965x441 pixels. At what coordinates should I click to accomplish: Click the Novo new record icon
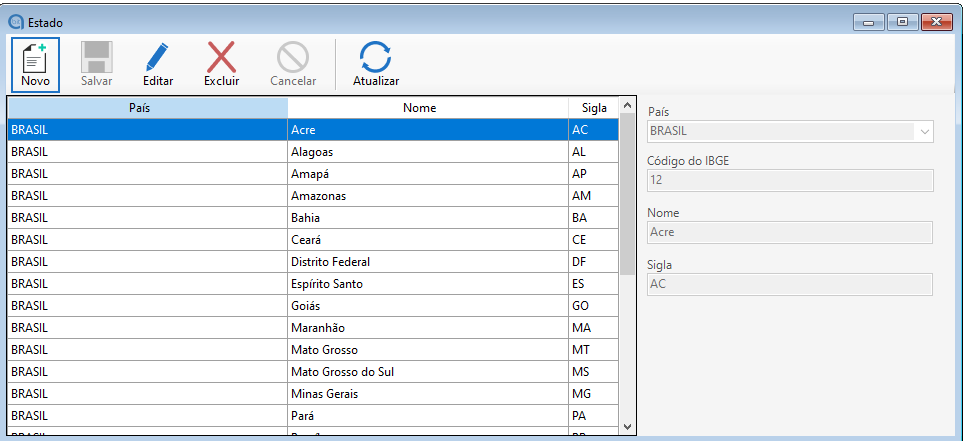(x=35, y=57)
